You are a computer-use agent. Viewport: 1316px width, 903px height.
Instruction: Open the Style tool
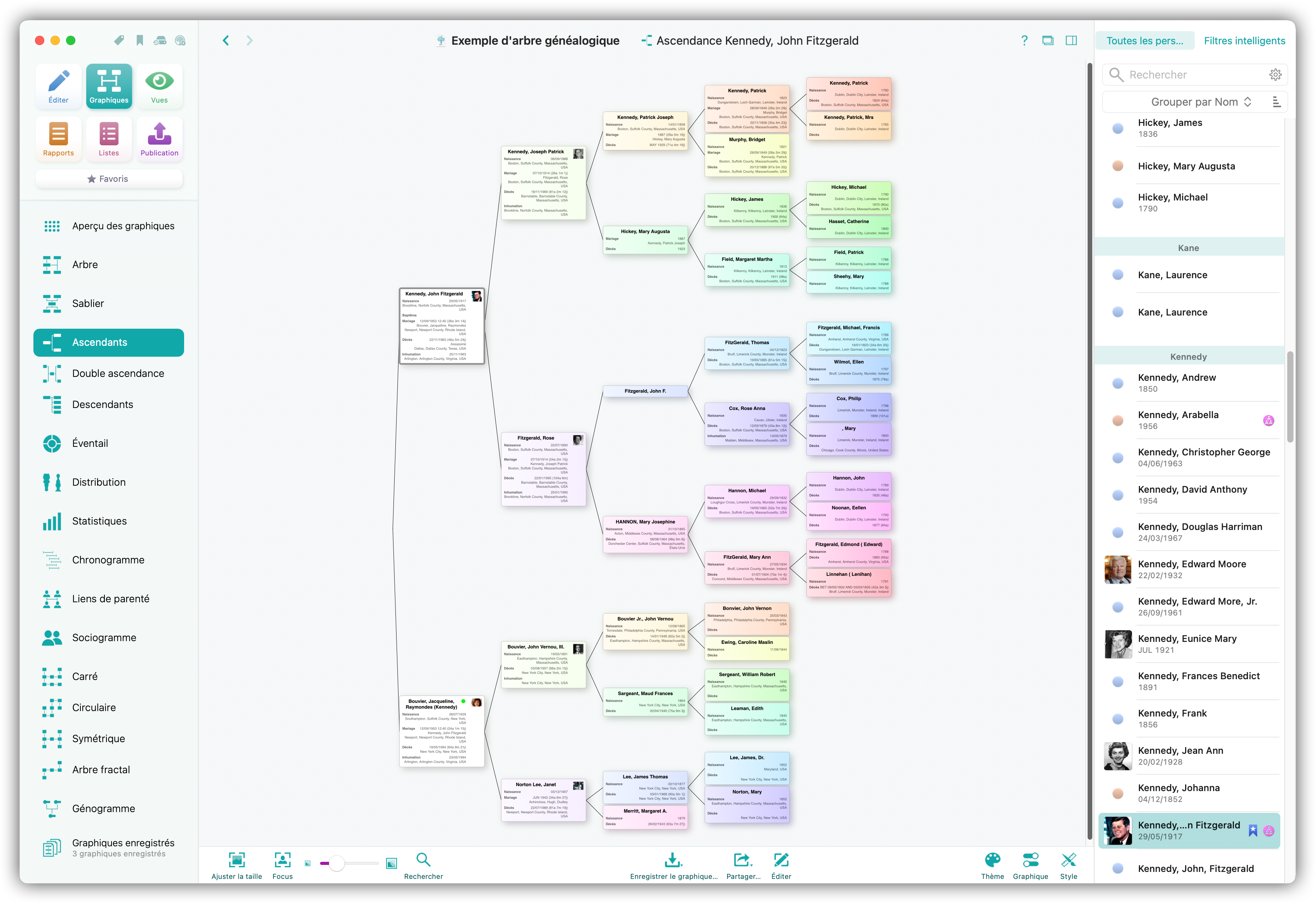1069,865
